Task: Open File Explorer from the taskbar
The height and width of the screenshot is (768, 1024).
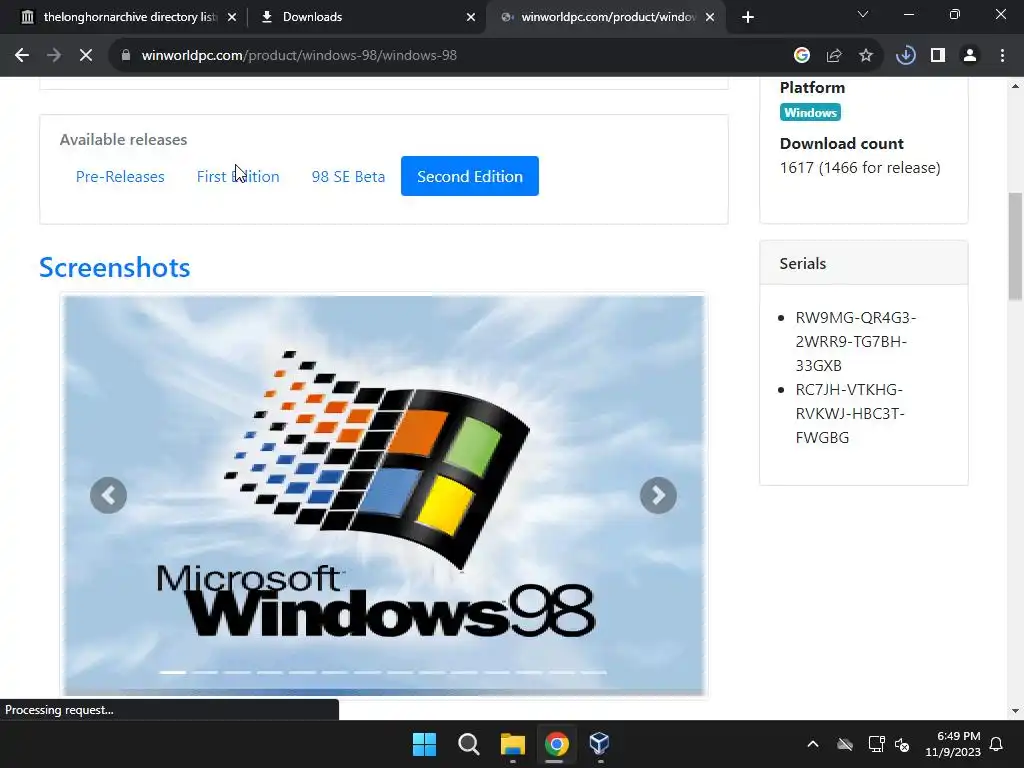Action: pos(513,744)
